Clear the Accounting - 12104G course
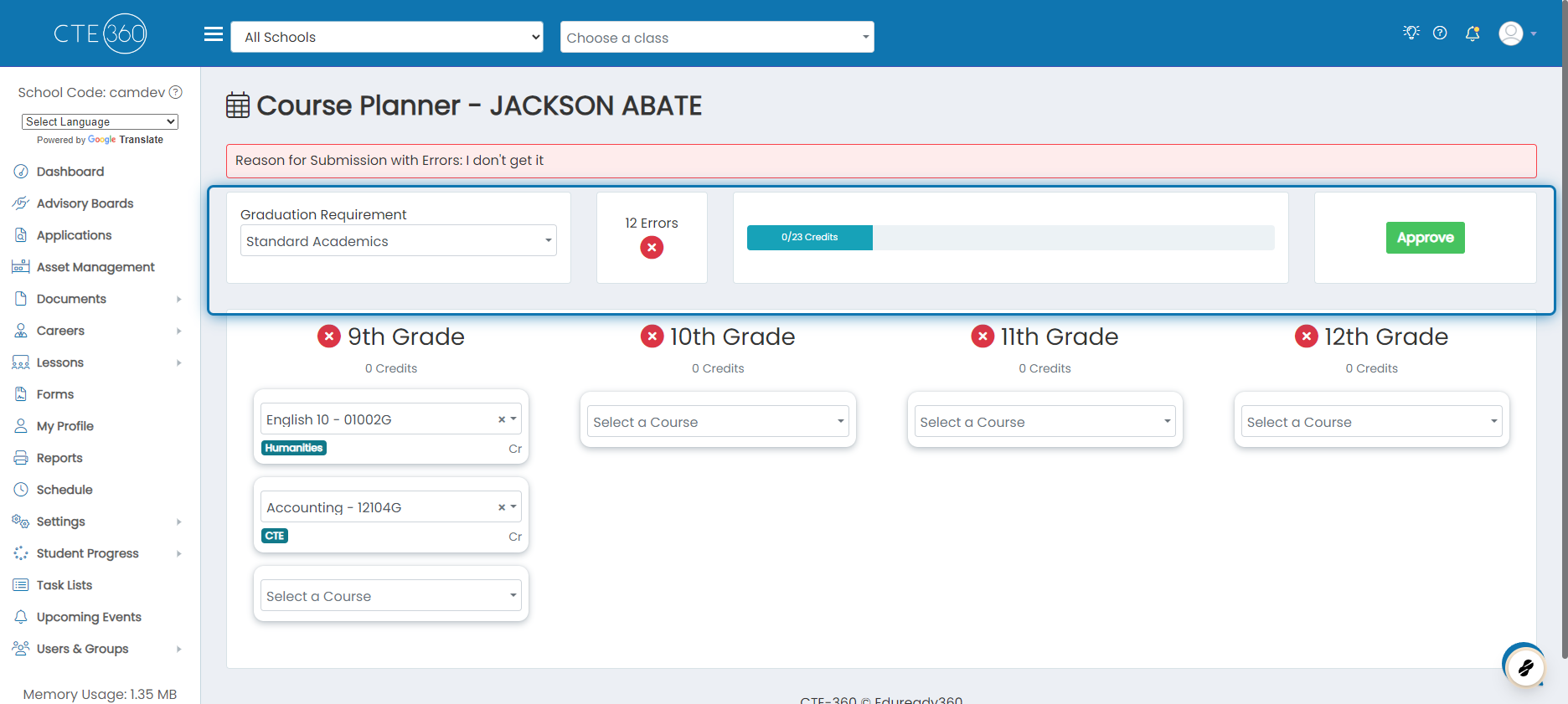 tap(502, 507)
